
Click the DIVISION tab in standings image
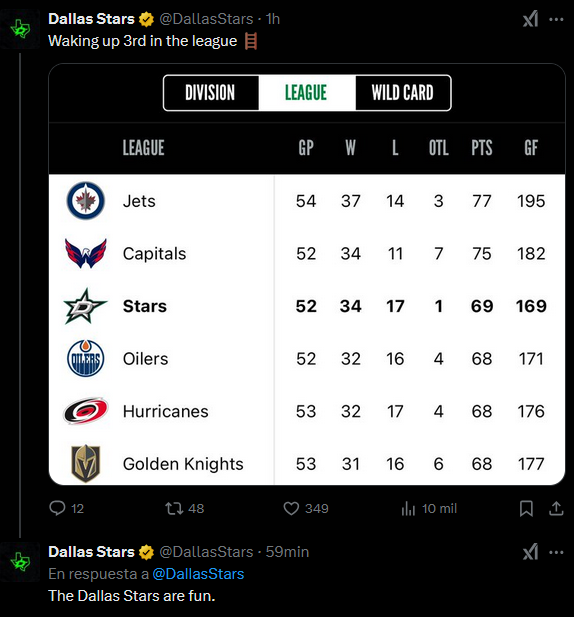coord(210,93)
